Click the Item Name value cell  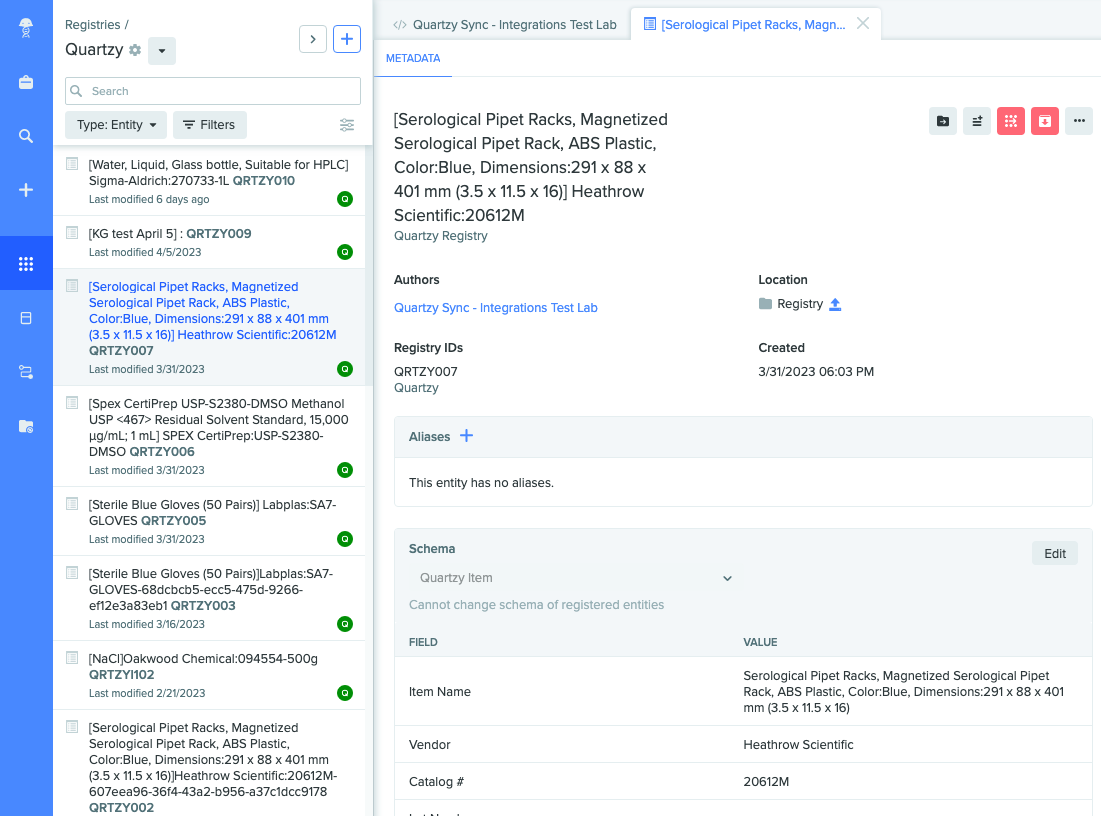point(904,692)
